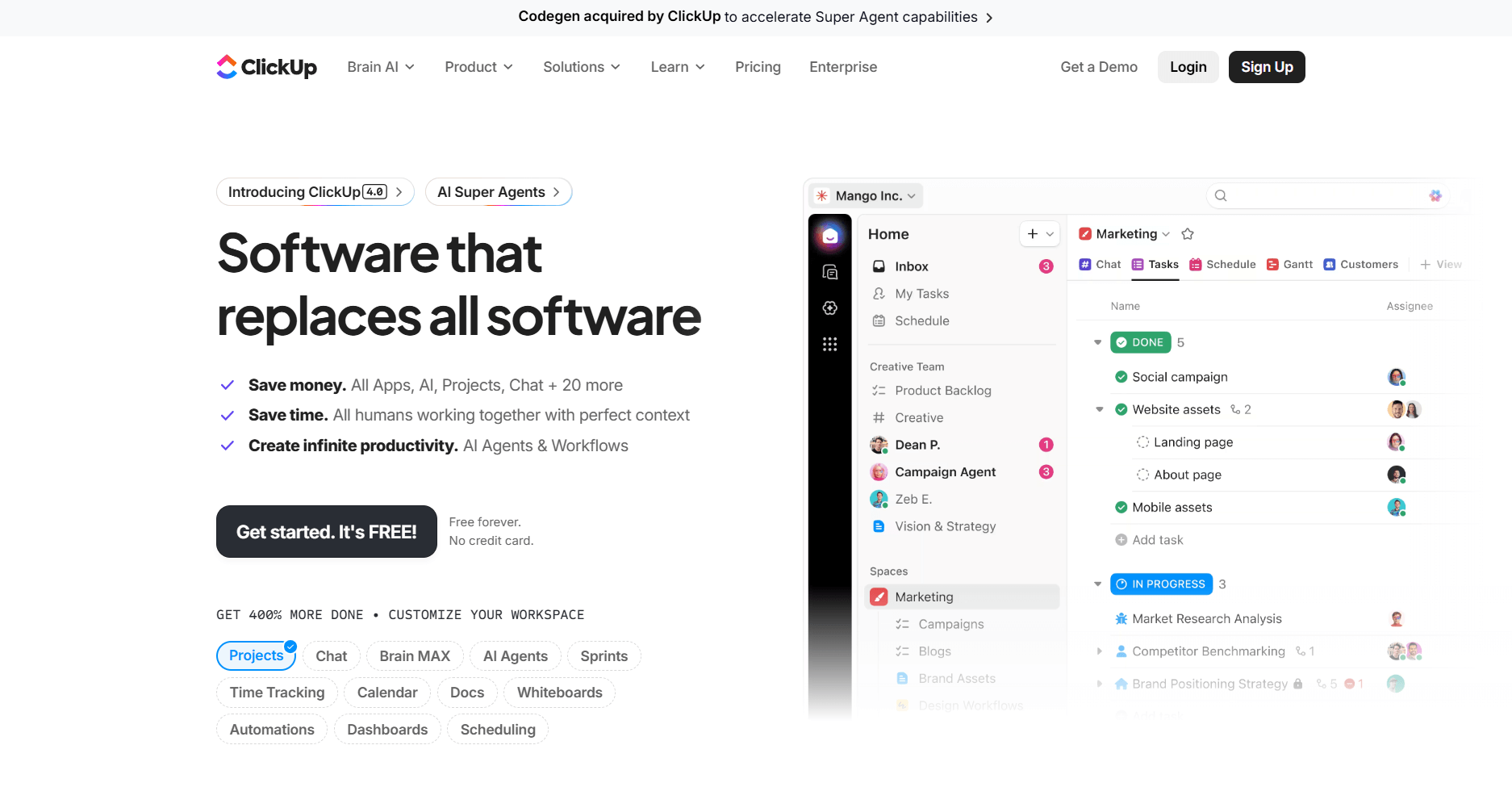Image resolution: width=1512 pixels, height=787 pixels.
Task: Switch to the Customers tab
Action: pyautogui.click(x=1361, y=265)
